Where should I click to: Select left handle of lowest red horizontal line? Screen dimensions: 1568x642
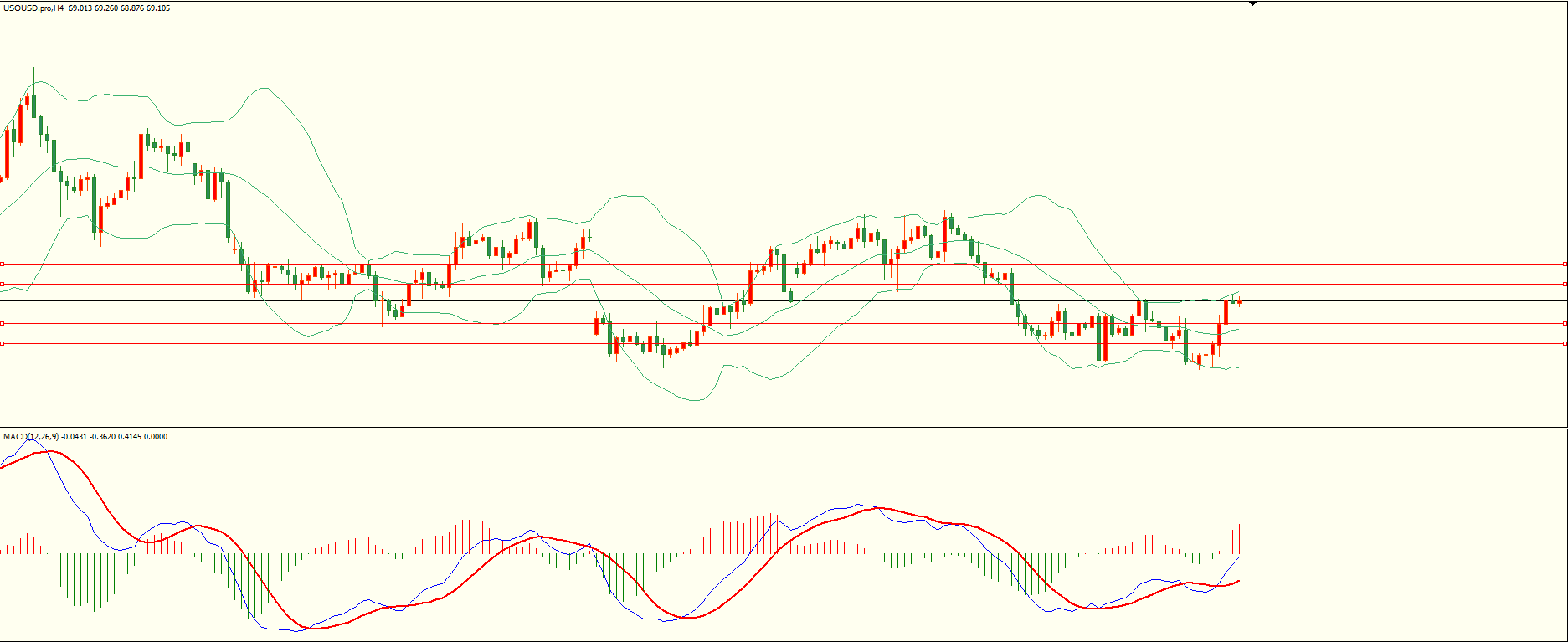pyautogui.click(x=3, y=343)
